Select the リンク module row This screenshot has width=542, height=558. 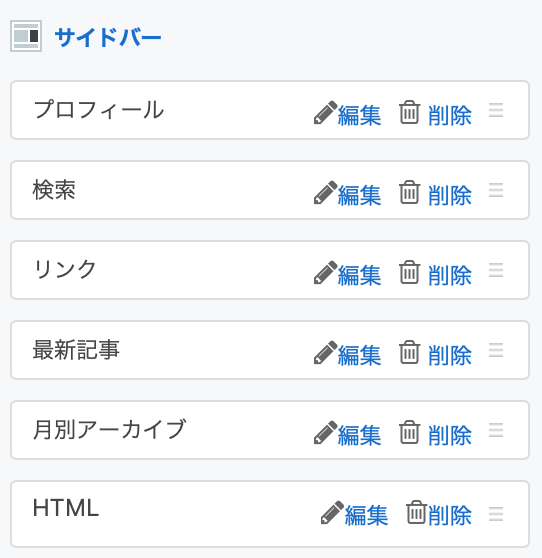click(x=270, y=270)
